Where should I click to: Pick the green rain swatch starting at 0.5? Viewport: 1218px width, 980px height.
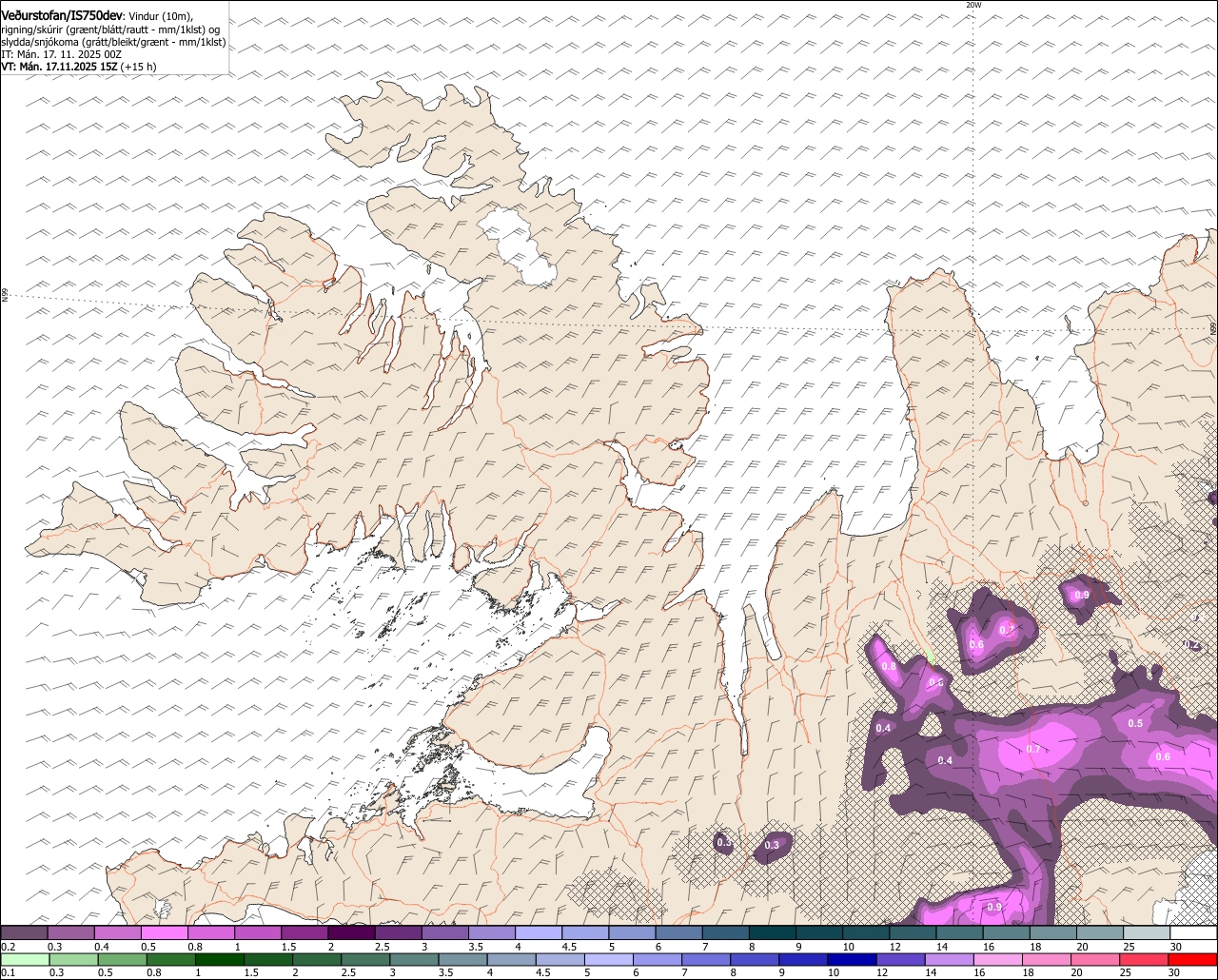[123, 960]
